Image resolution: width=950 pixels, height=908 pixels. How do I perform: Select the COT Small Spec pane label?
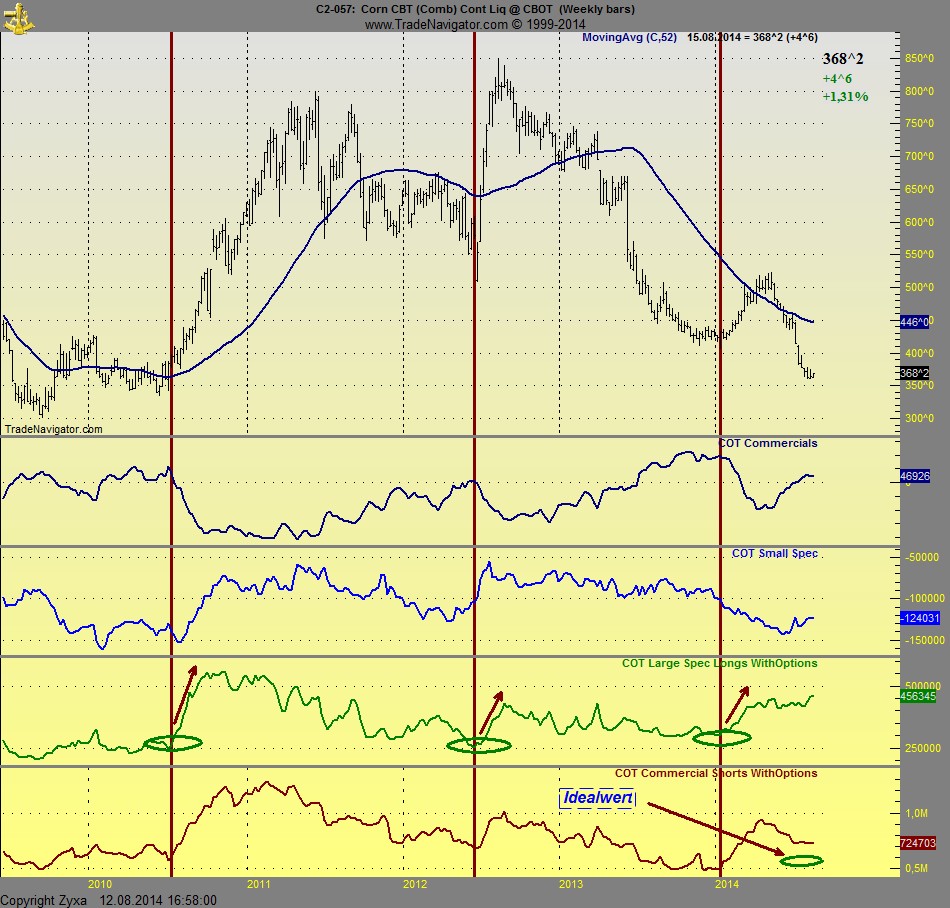pyautogui.click(x=775, y=553)
